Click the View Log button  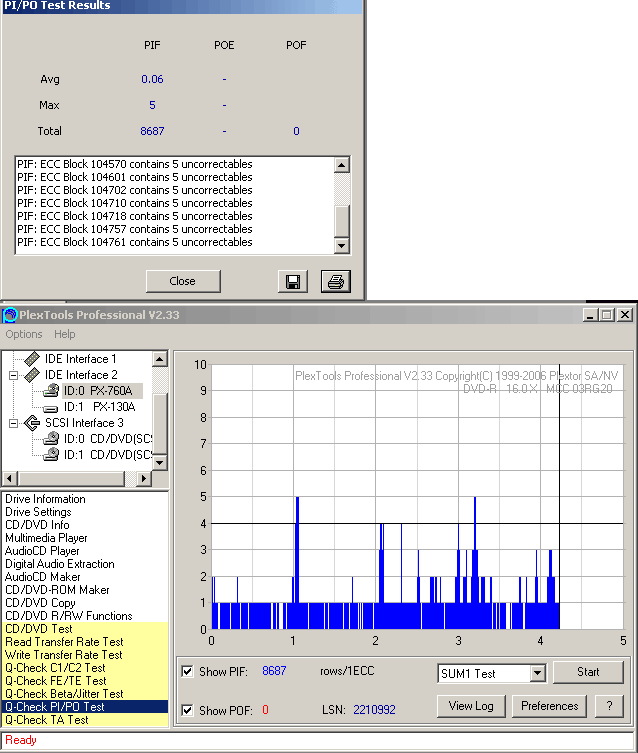coord(471,706)
